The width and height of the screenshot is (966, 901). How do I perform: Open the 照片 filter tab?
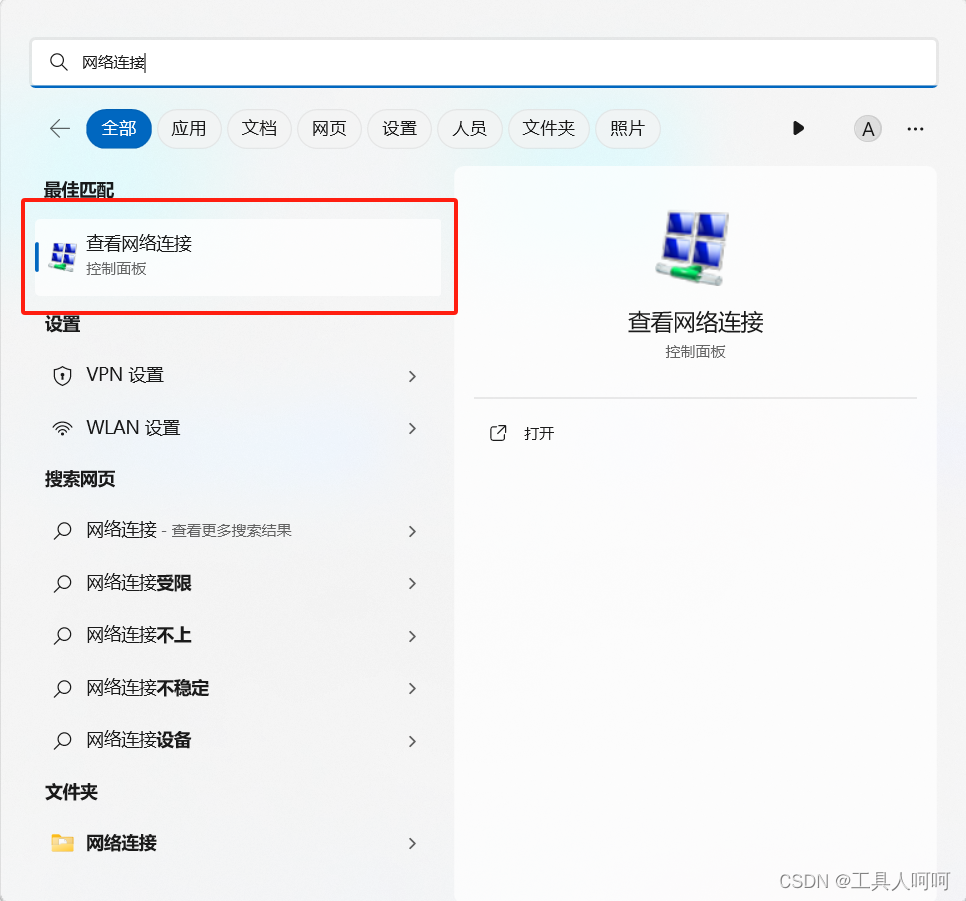click(628, 129)
